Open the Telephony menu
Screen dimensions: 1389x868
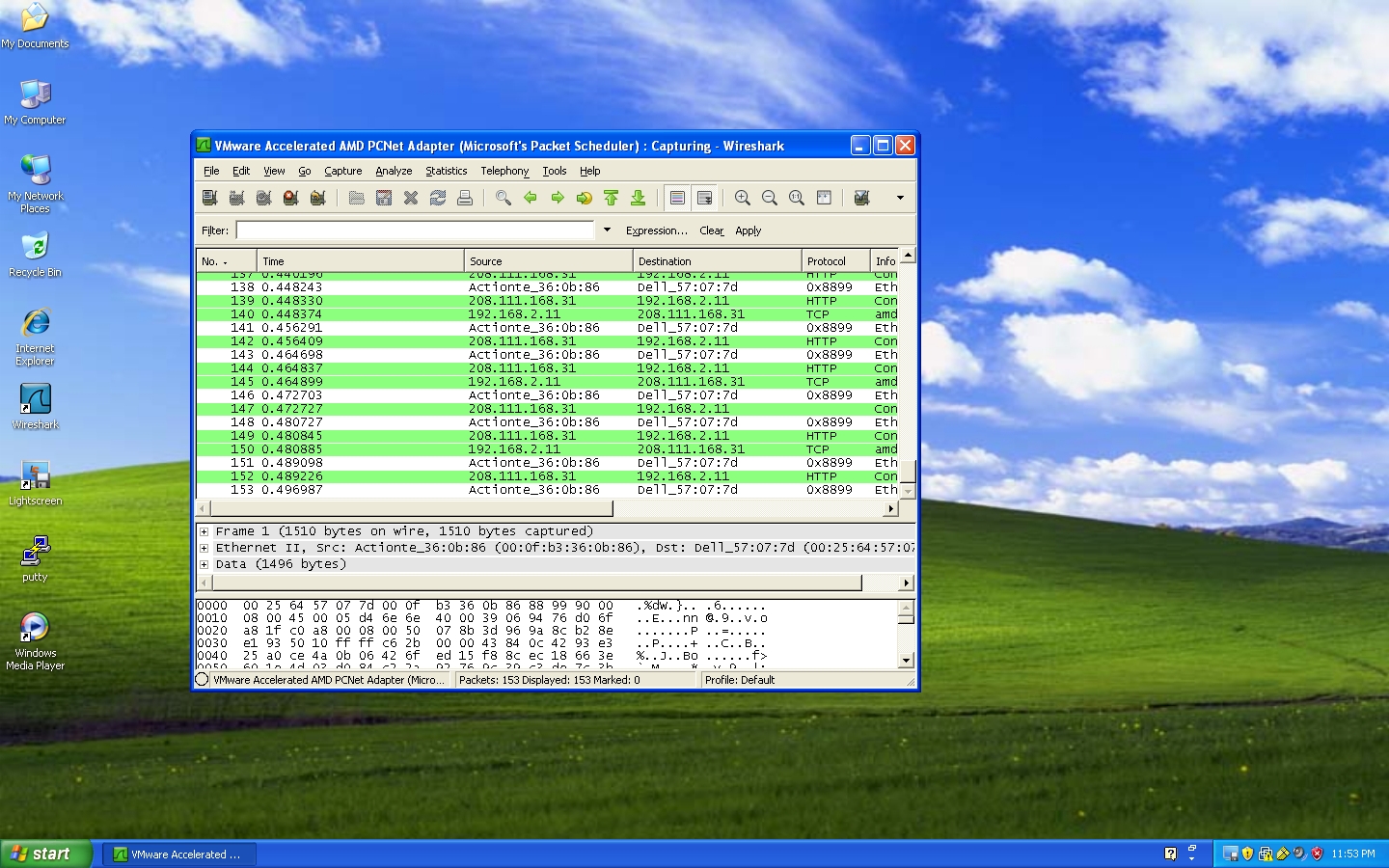504,171
